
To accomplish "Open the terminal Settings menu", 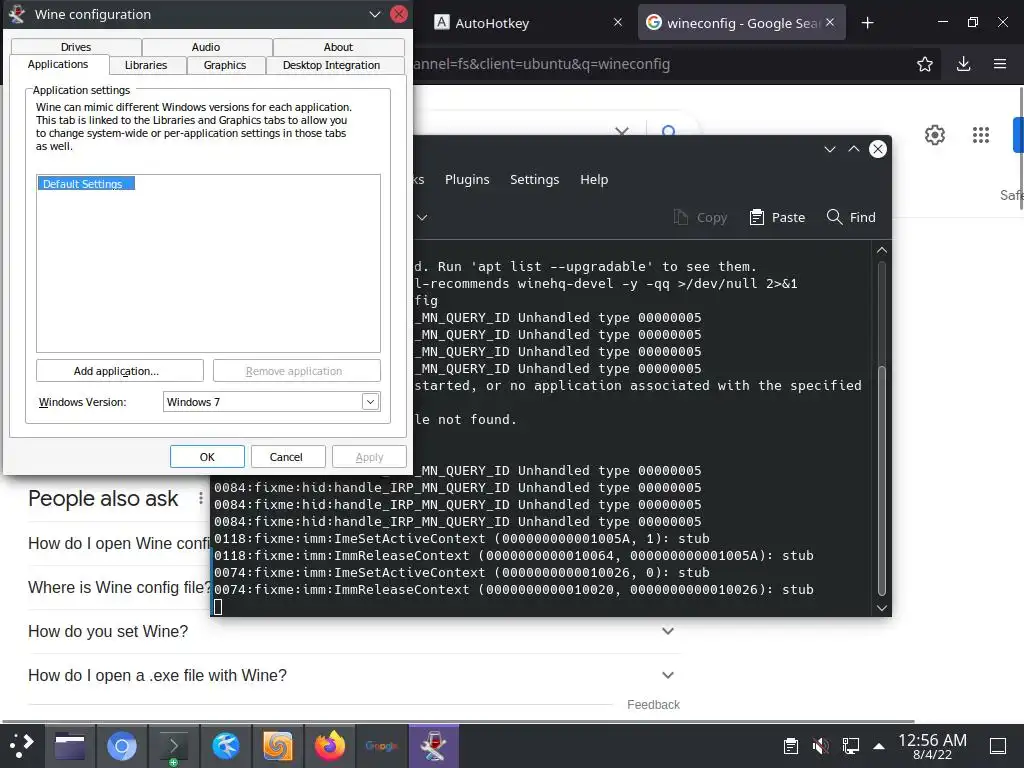I will pos(534,180).
